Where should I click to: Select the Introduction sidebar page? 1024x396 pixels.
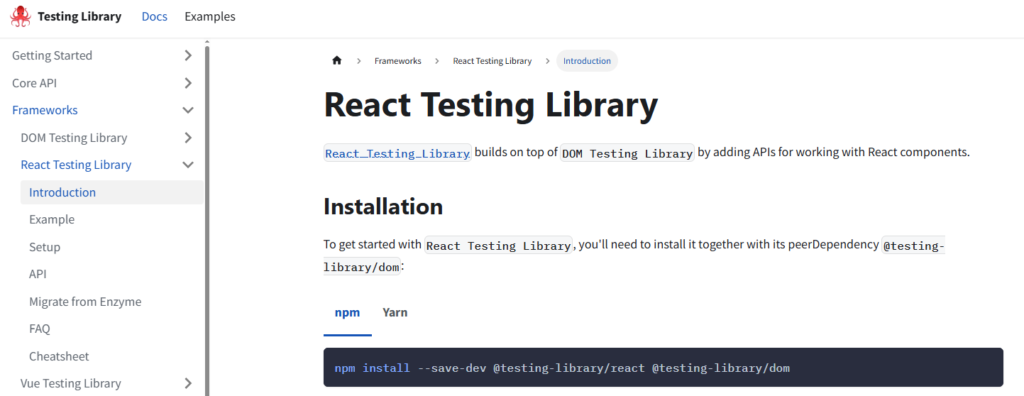pyautogui.click(x=112, y=192)
